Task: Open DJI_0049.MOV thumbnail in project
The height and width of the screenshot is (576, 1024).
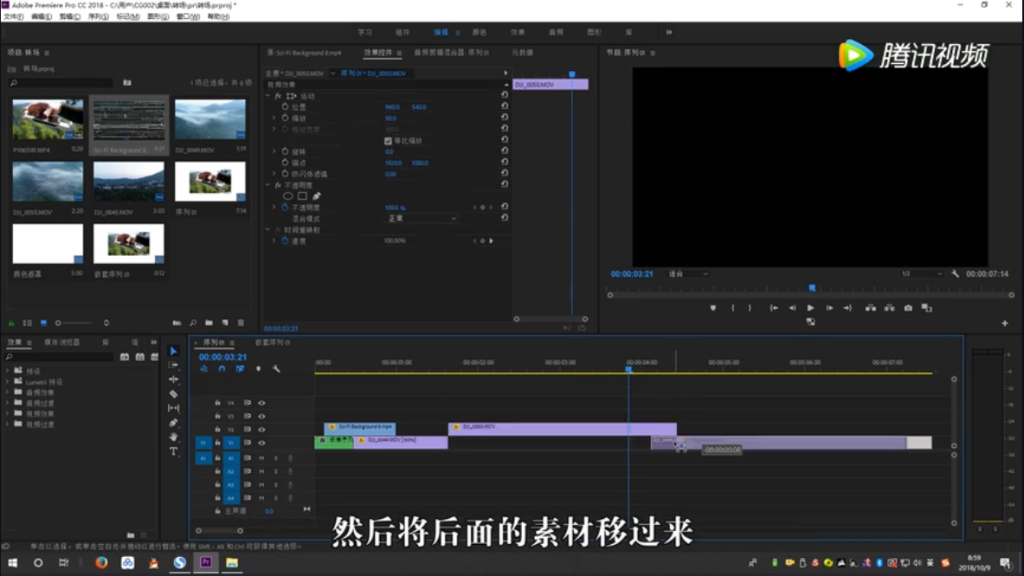Action: (210, 120)
